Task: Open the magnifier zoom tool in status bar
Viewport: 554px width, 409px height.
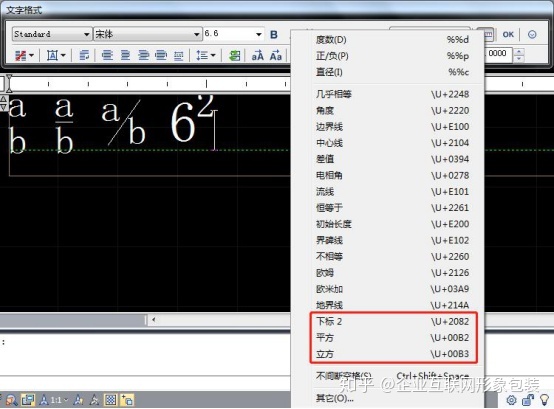Action: click(11, 400)
